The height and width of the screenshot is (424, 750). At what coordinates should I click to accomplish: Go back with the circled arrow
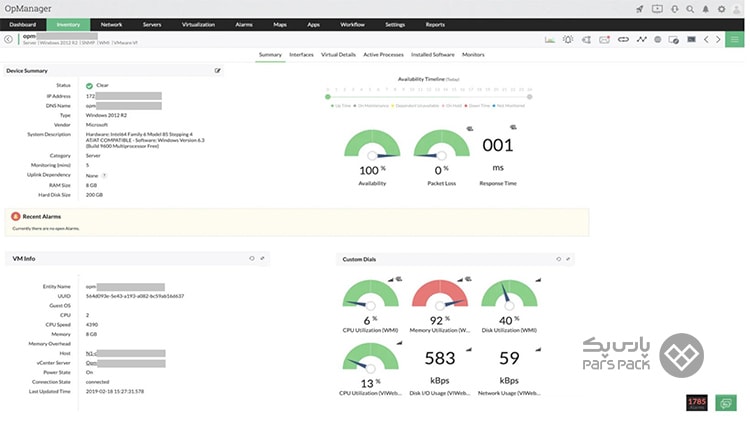click(8, 39)
